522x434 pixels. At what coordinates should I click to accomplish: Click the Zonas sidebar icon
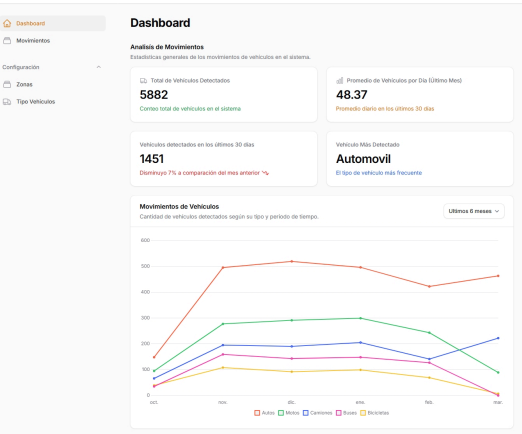(x=7, y=84)
